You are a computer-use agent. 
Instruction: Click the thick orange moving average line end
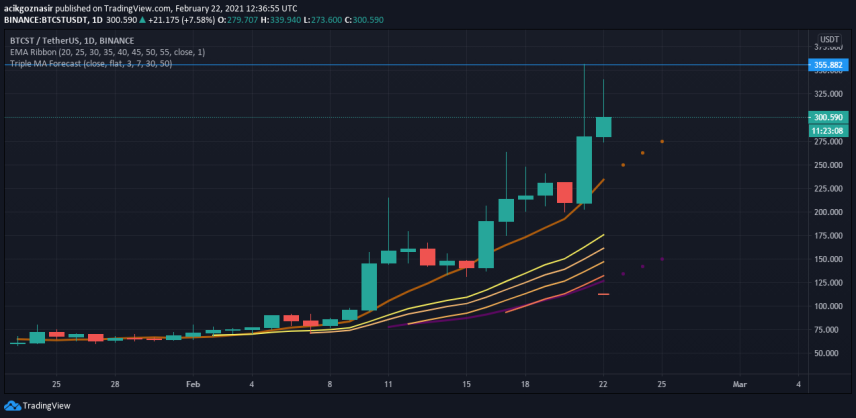(x=603, y=180)
